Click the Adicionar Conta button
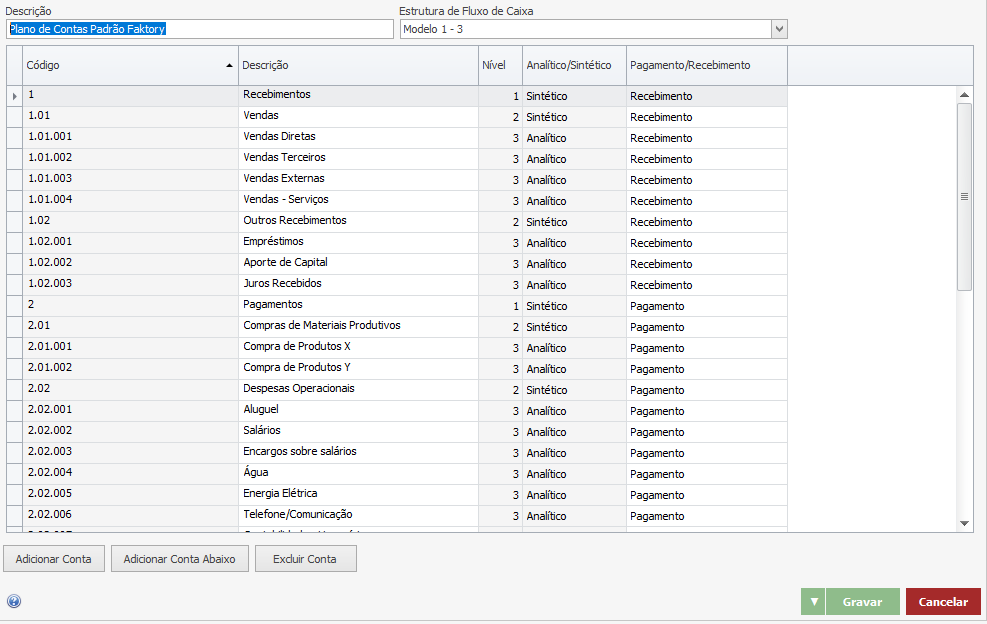The image size is (987, 624). click(x=54, y=559)
